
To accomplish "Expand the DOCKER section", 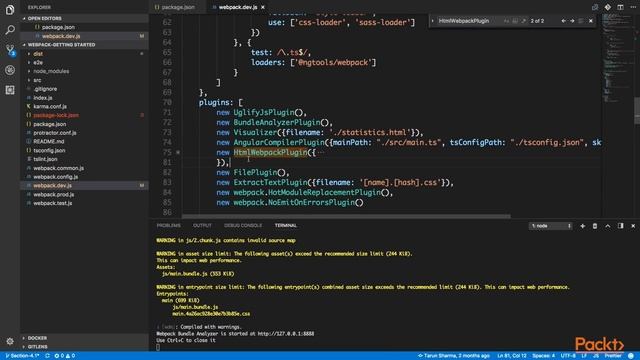I will click(x=84, y=338).
